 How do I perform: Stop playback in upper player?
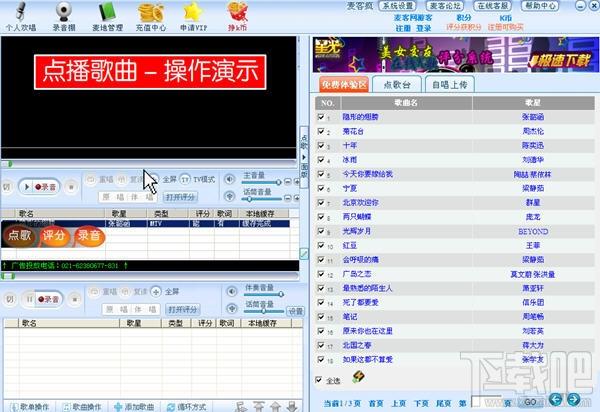pyautogui.click(x=71, y=187)
